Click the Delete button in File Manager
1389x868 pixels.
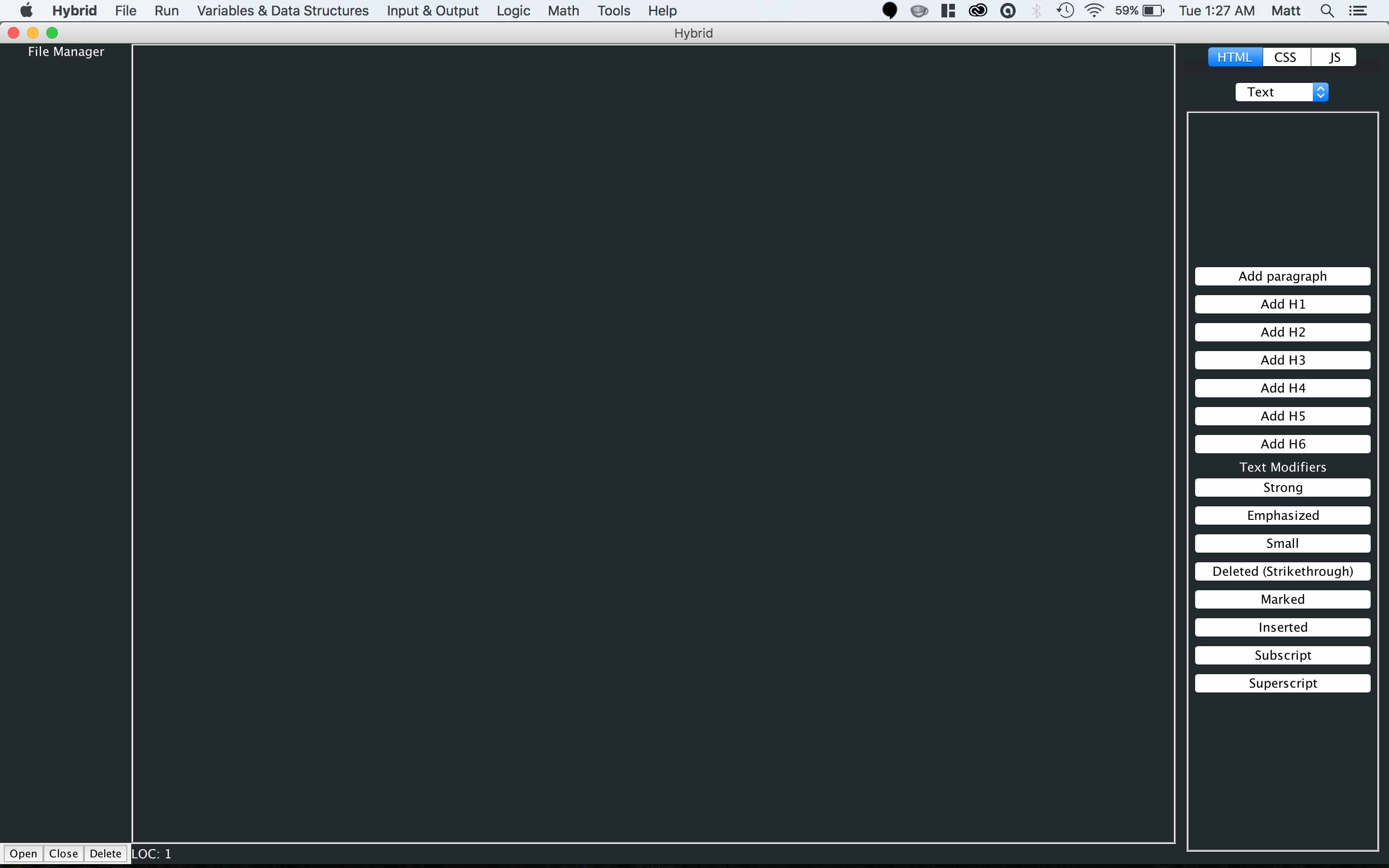point(105,854)
